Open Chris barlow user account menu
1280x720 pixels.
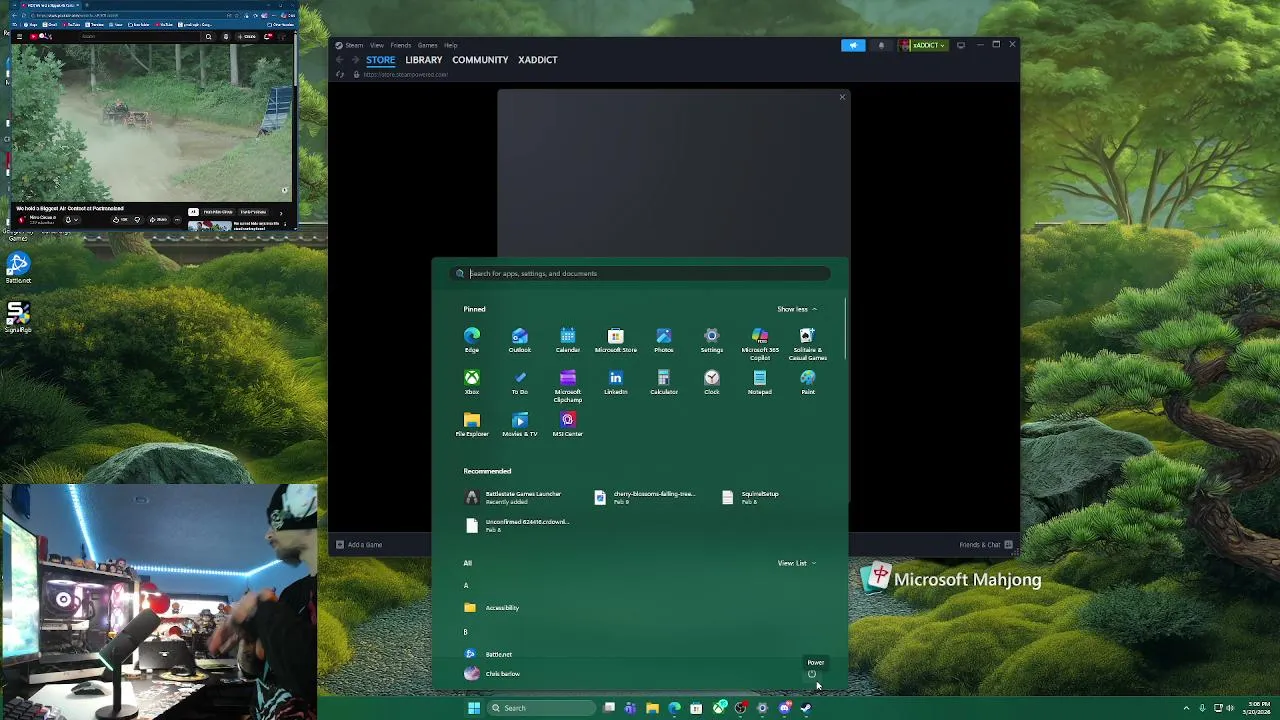point(492,674)
